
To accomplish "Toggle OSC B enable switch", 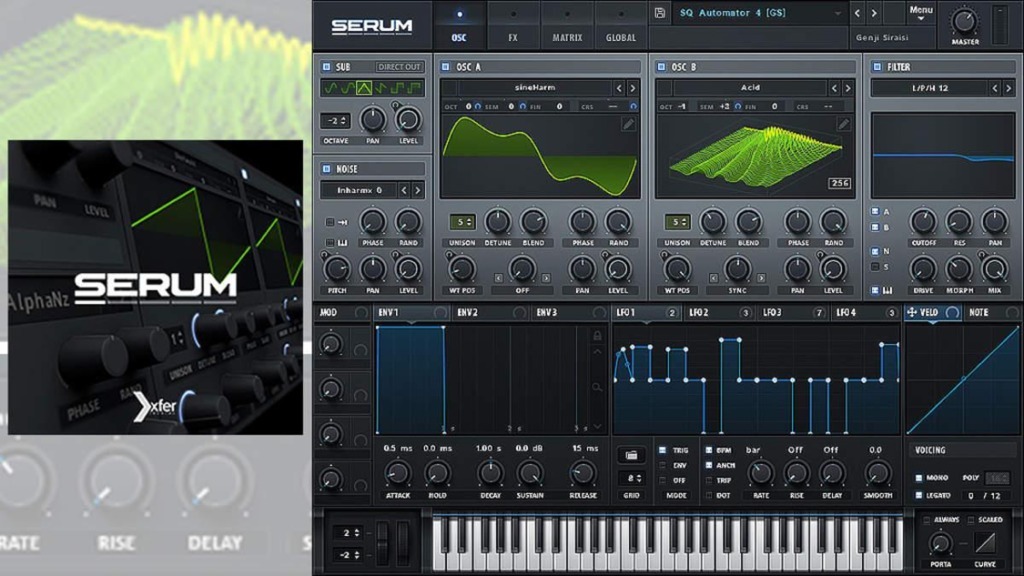I will [x=661, y=67].
